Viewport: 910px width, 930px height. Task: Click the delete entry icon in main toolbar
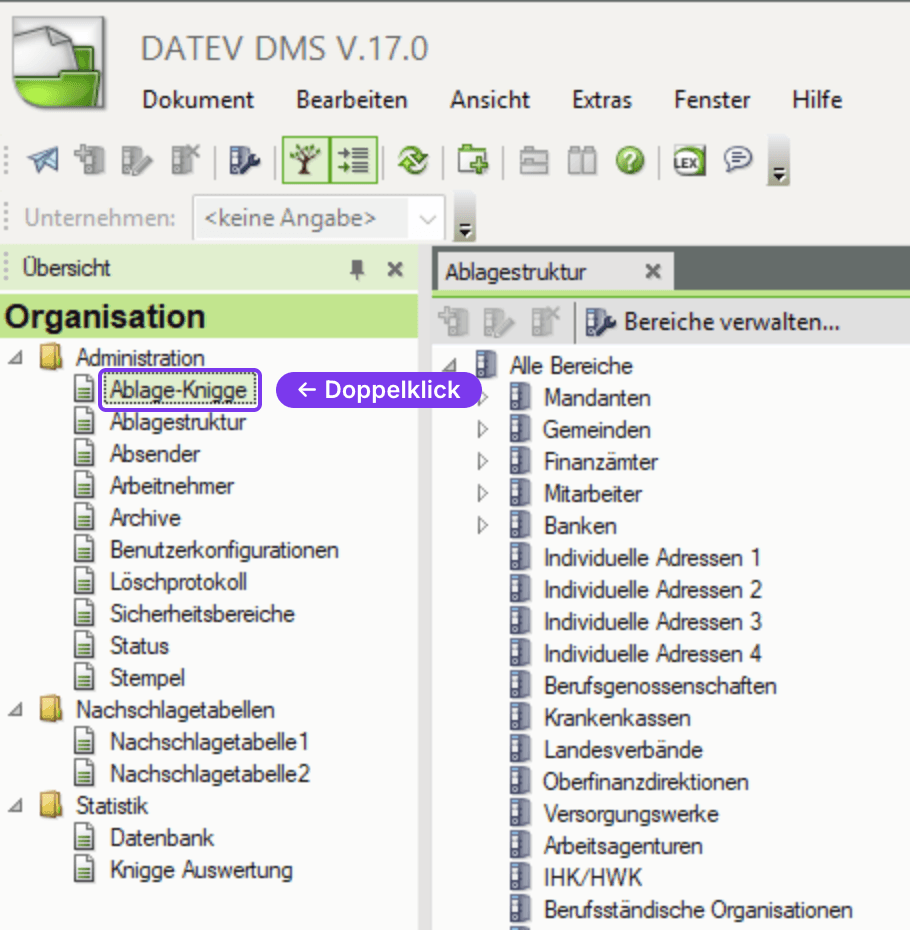(x=185, y=160)
